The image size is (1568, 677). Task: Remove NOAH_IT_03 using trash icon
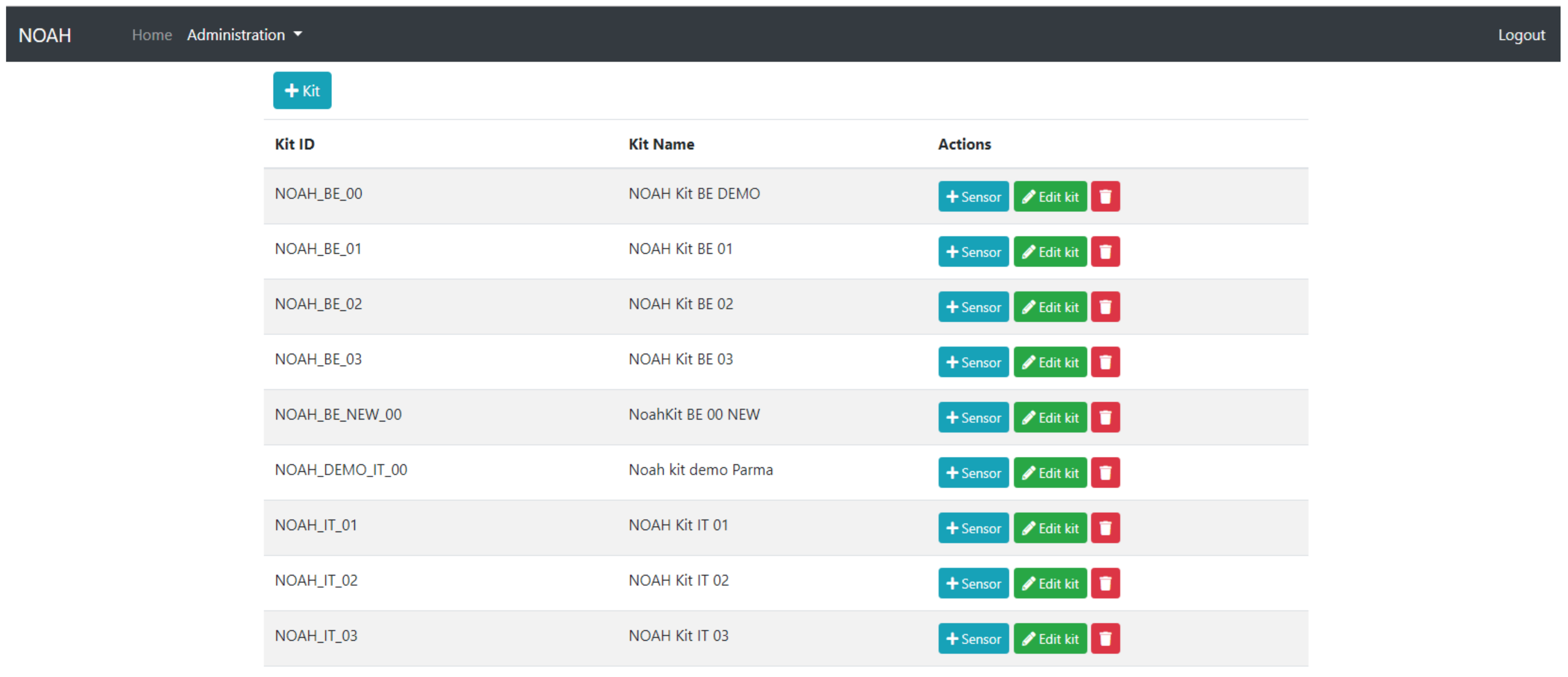click(1105, 639)
